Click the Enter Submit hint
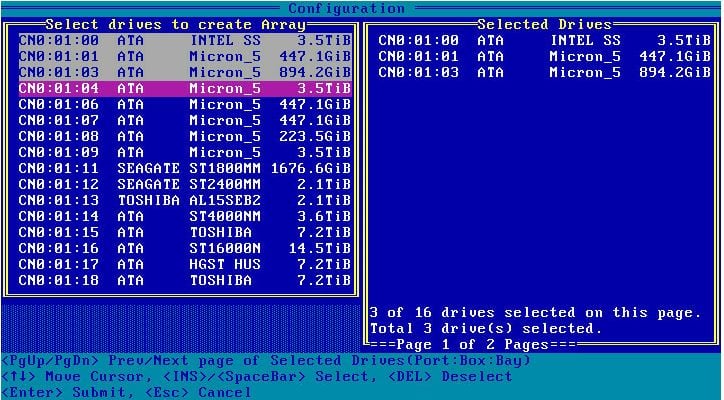Image resolution: width=724 pixels, height=400 pixels. point(68,393)
